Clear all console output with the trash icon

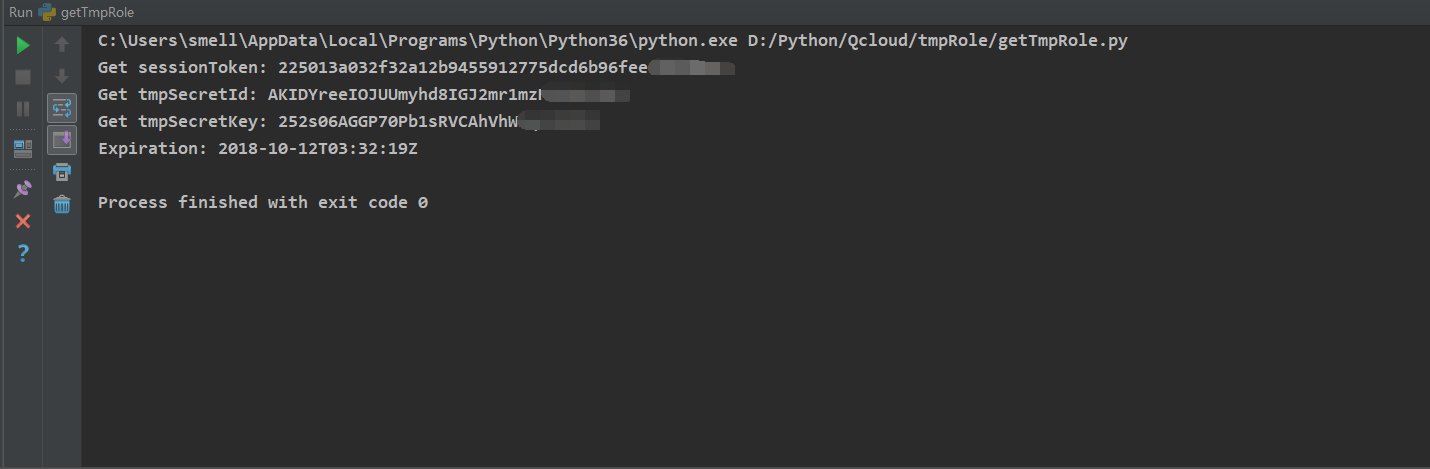[x=62, y=204]
